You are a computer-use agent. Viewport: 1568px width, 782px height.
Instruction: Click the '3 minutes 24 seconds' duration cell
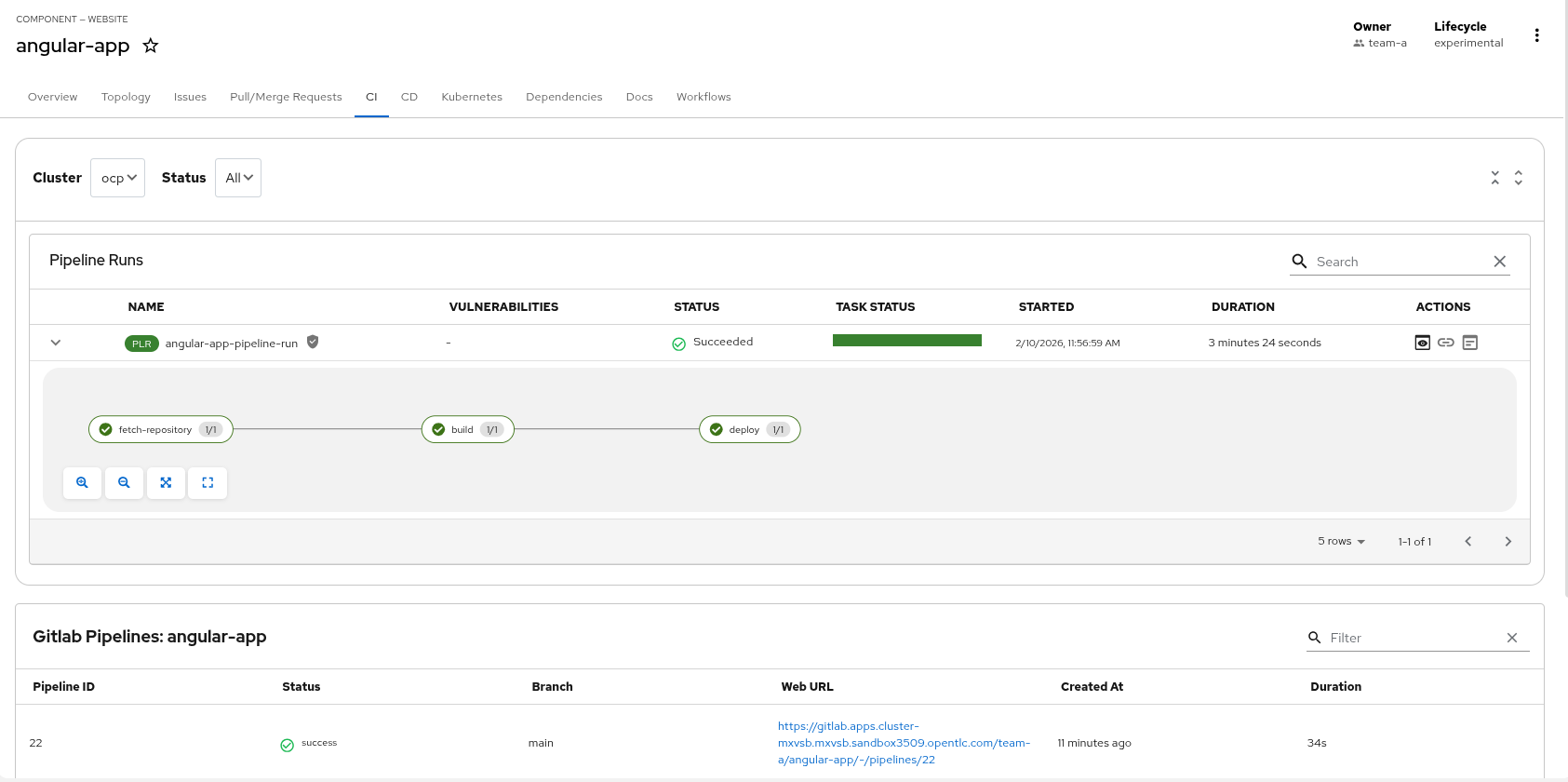point(1265,343)
